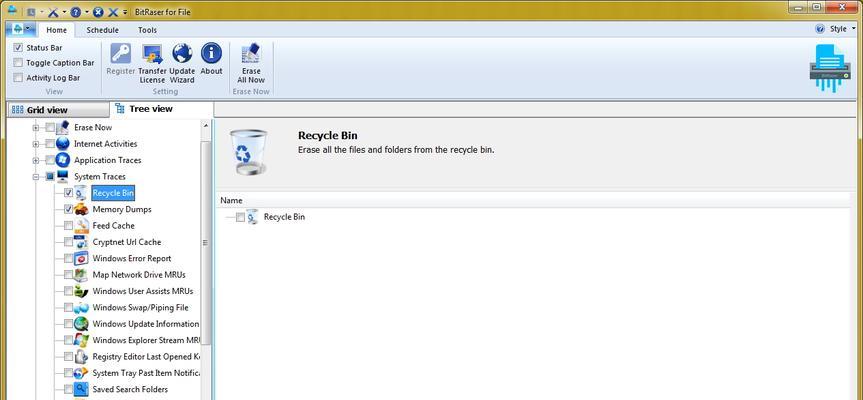This screenshot has height=400, width=863.
Task: Click the System Tray Past Item icon
Action: 81,373
